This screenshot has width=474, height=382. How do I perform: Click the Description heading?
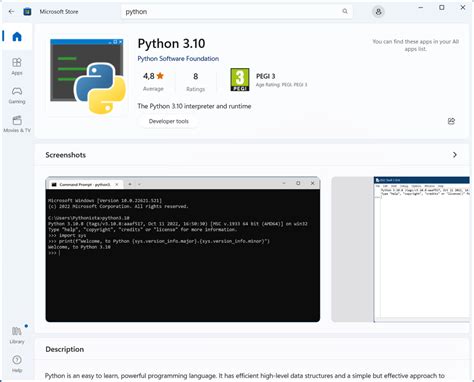point(65,349)
